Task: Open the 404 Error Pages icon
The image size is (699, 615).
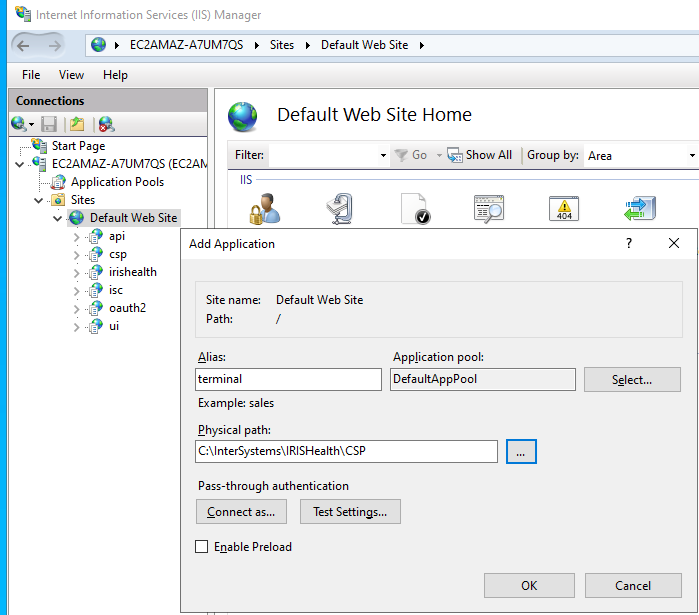Action: point(564,208)
